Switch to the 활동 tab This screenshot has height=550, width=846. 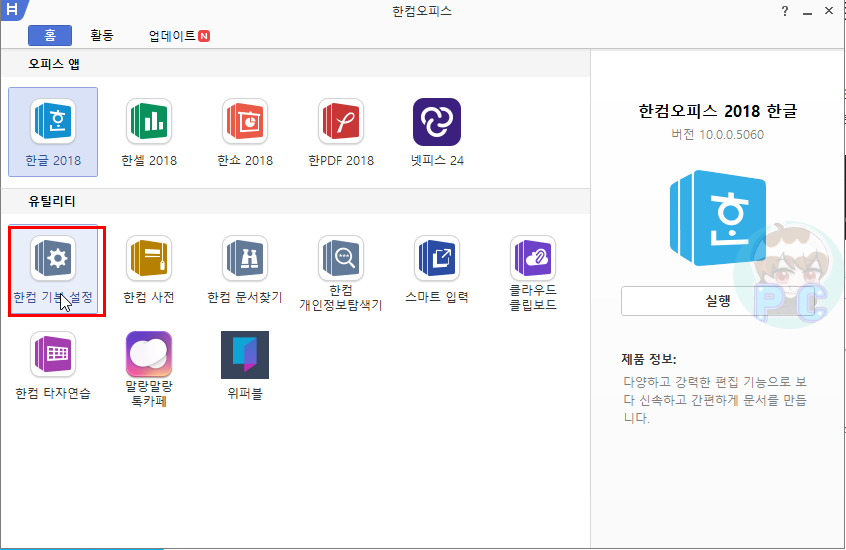[101, 36]
